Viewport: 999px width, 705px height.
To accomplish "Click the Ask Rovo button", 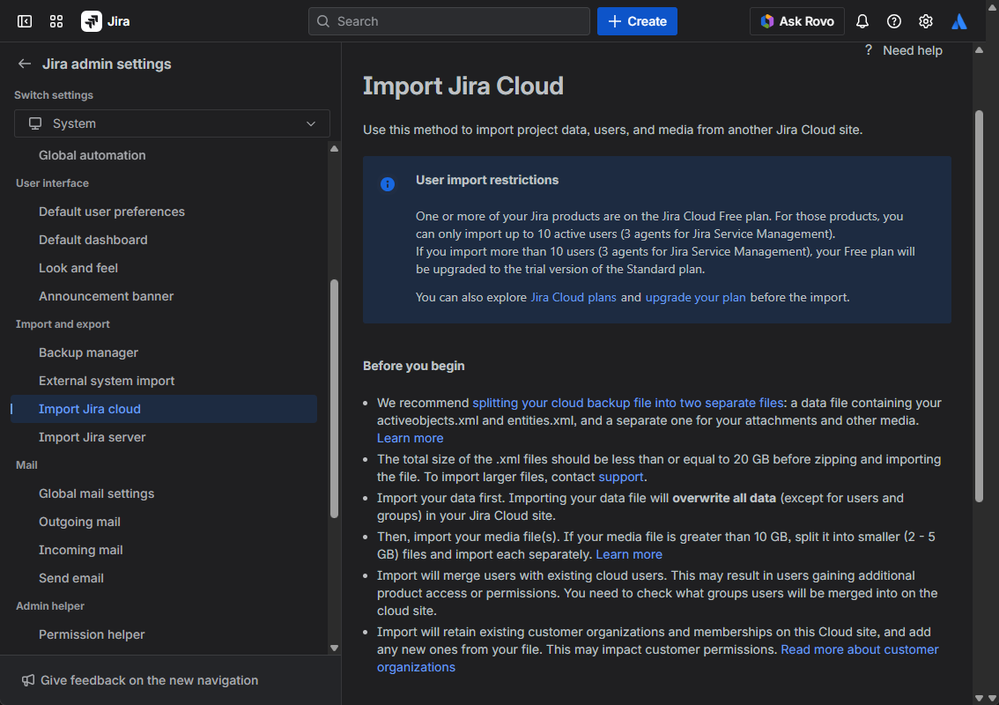I will click(797, 21).
